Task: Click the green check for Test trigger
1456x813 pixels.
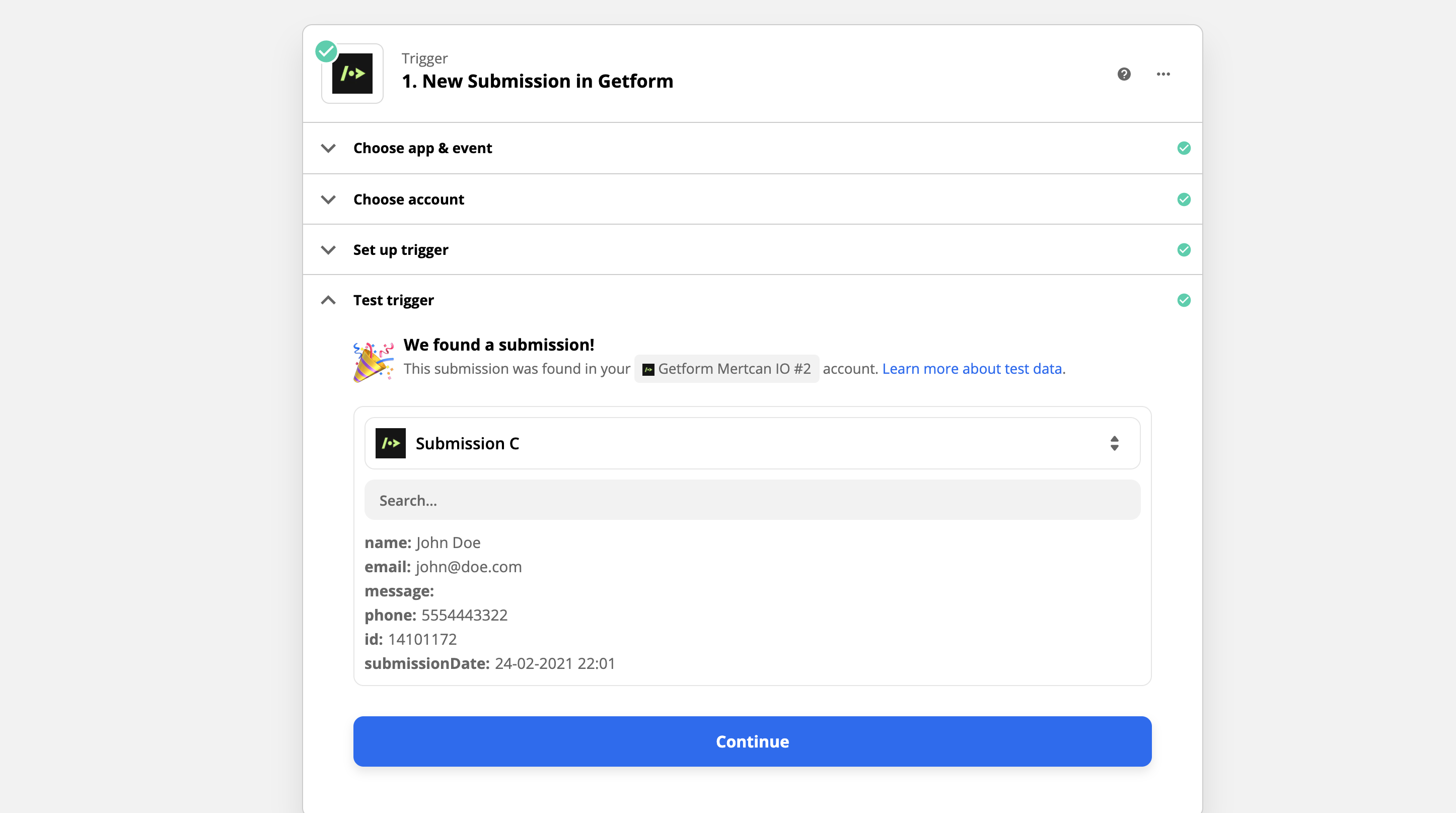Action: [x=1184, y=300]
